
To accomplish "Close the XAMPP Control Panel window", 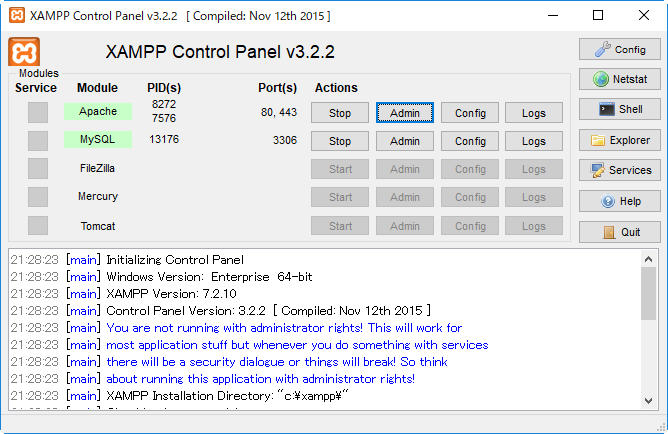I will coord(644,15).
